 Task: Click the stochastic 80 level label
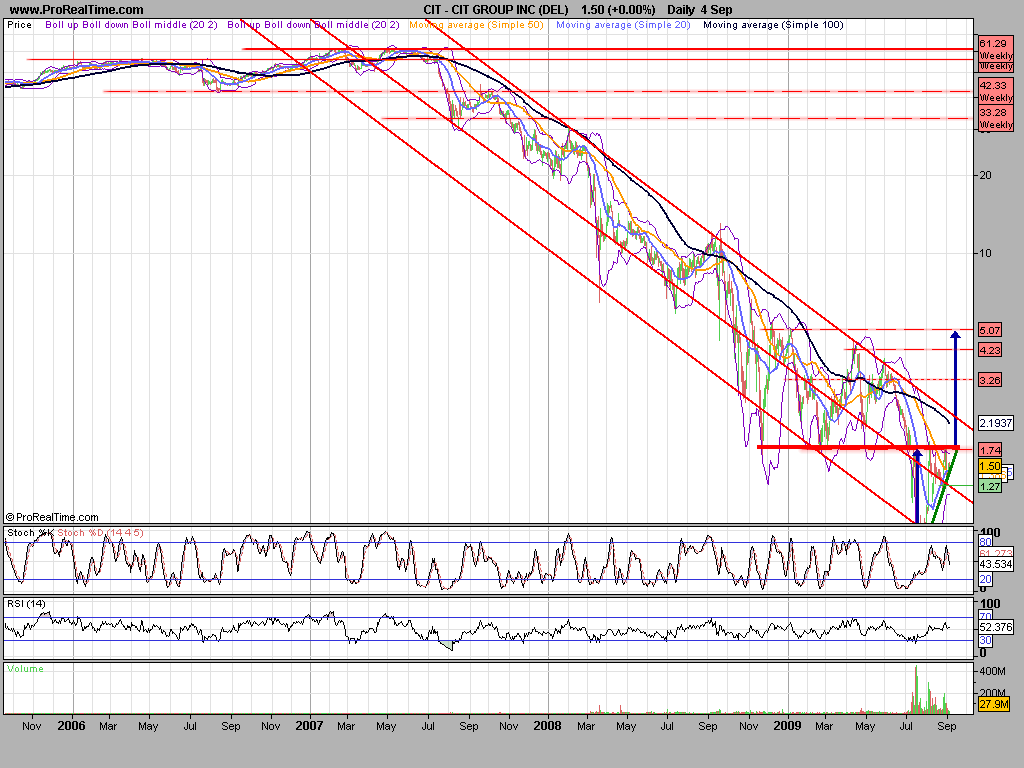(x=985, y=542)
